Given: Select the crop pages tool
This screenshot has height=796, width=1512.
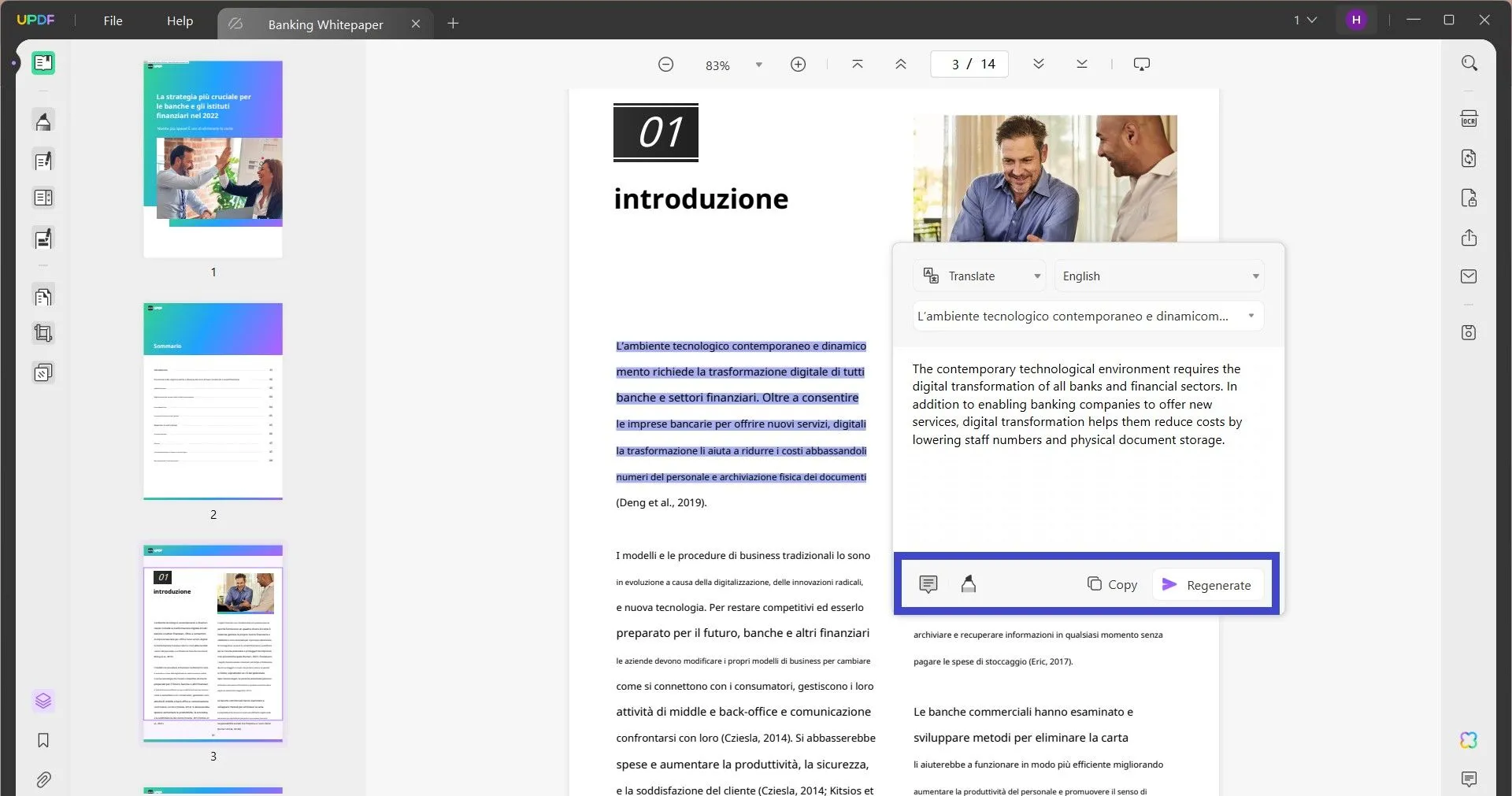Looking at the screenshot, I should 43,332.
